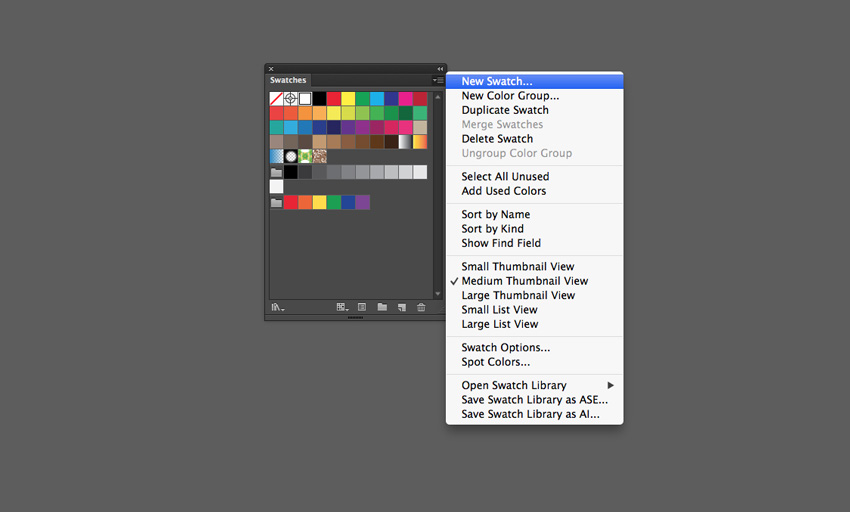Screen dimensions: 850x512
Task: Click the Delete Swatch trash icon
Action: point(421,308)
